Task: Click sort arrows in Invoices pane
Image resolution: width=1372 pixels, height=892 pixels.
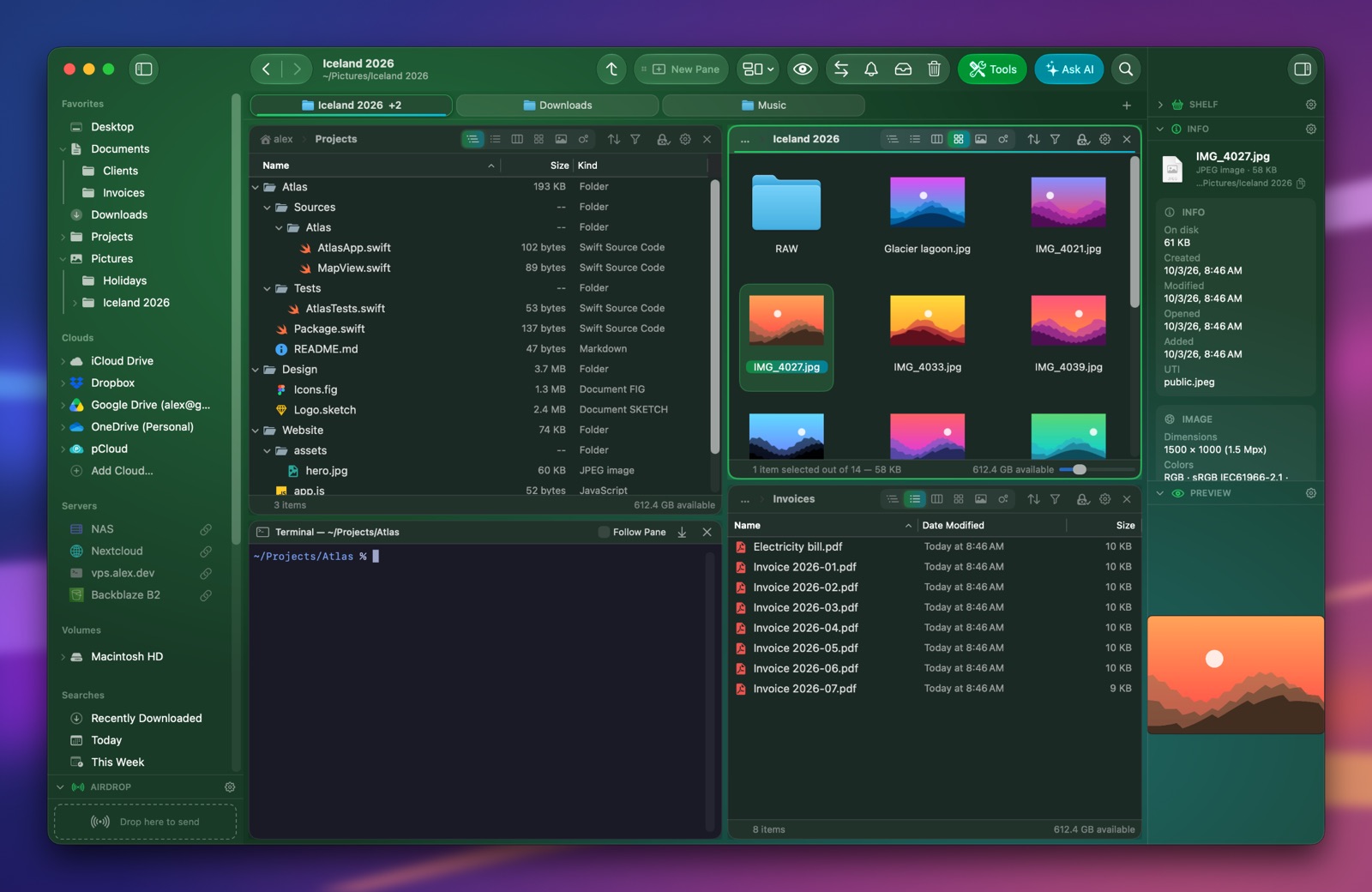Action: click(1033, 499)
